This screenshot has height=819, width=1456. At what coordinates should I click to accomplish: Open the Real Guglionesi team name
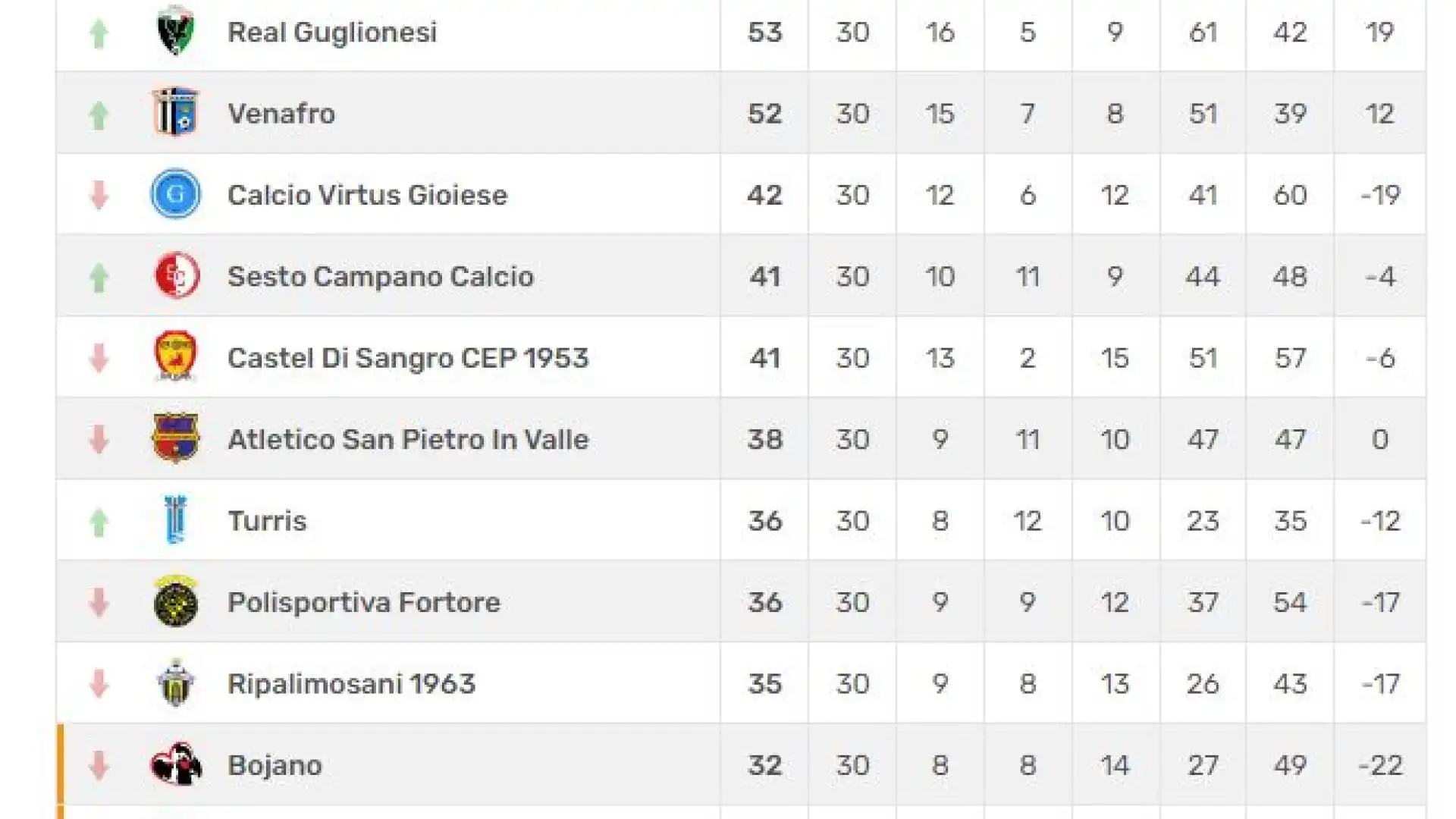(332, 32)
